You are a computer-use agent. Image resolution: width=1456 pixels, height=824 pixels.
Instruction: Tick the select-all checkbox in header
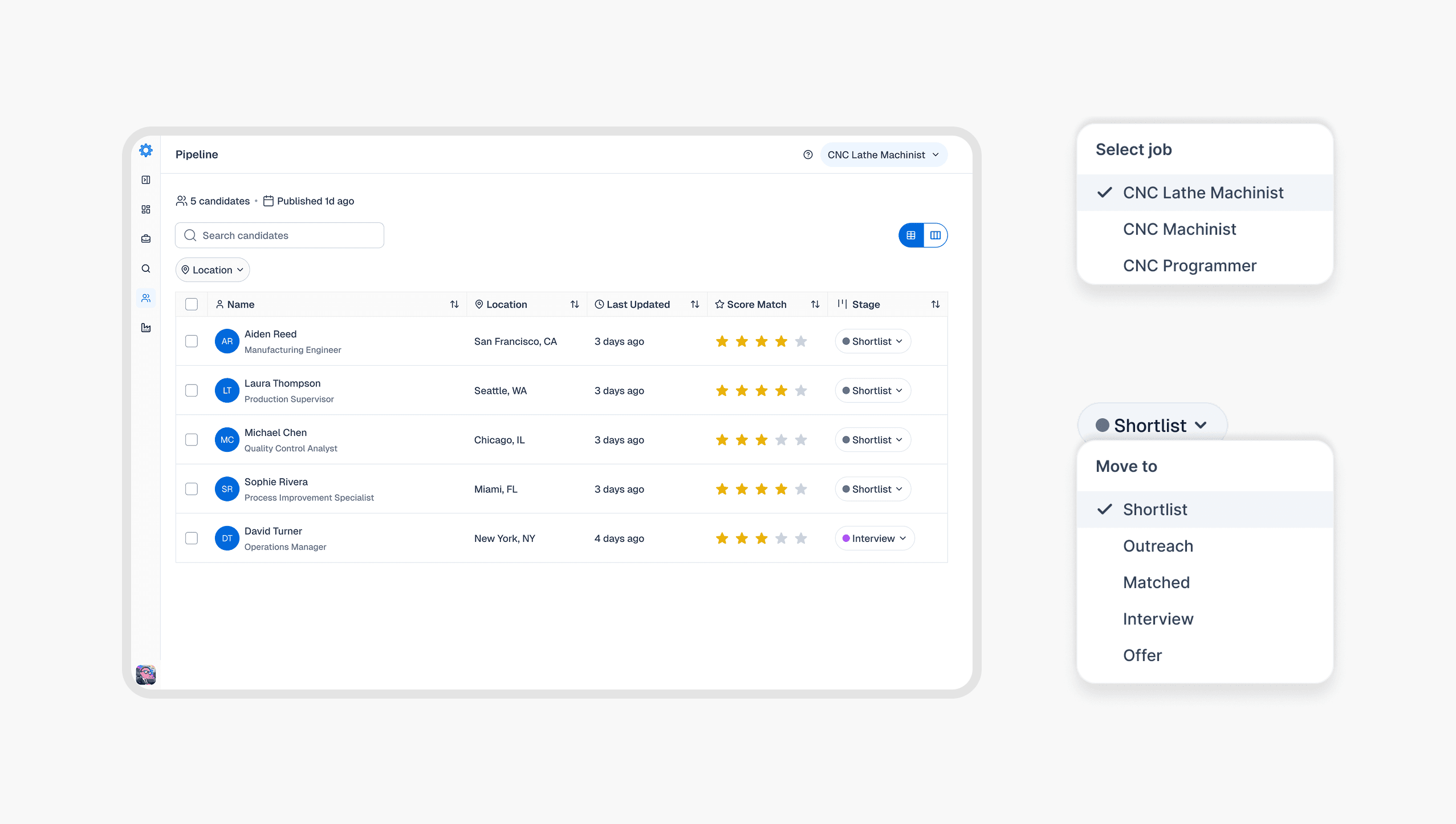pos(192,304)
